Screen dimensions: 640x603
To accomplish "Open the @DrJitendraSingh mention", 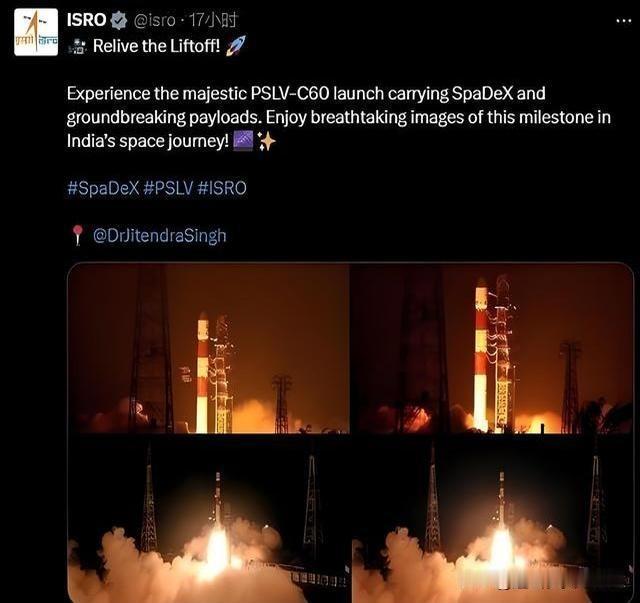I will point(160,236).
